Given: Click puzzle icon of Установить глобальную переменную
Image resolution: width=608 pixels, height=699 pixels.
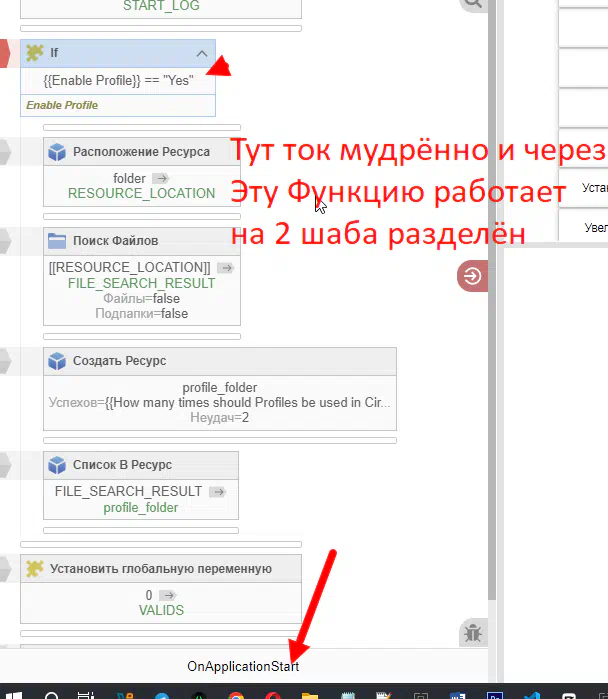Looking at the screenshot, I should click(x=35, y=568).
